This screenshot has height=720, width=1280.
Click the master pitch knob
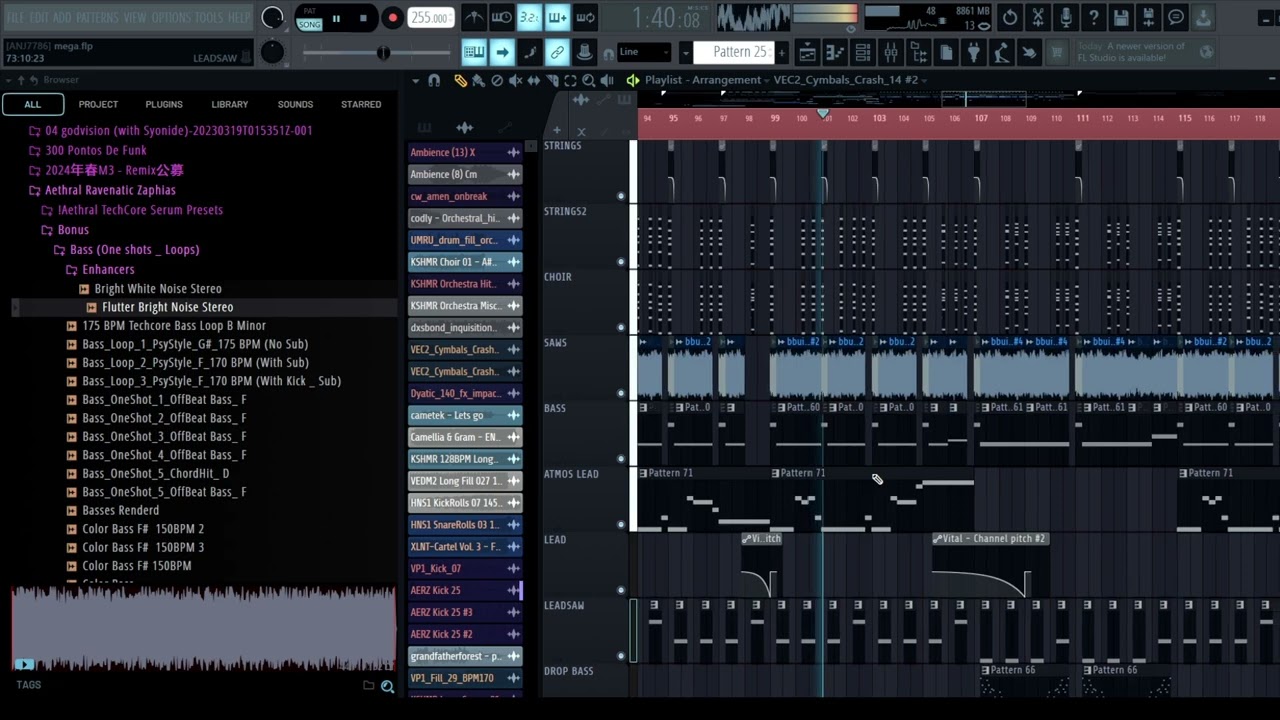point(271,52)
